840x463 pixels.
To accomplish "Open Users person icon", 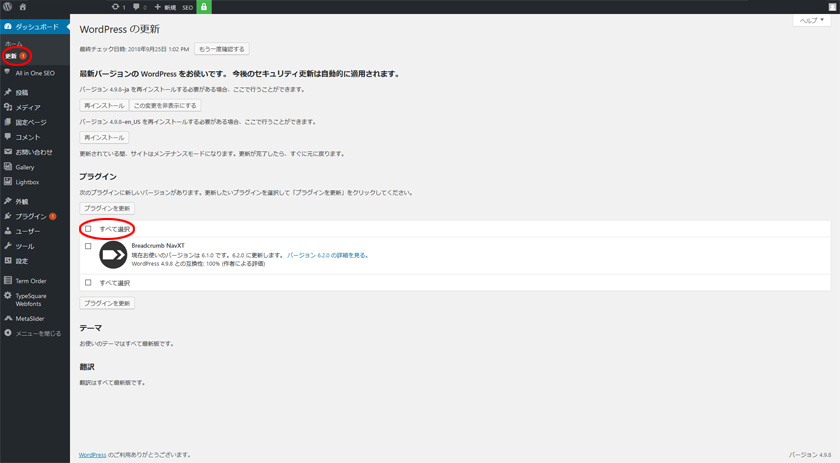I will click(8, 231).
